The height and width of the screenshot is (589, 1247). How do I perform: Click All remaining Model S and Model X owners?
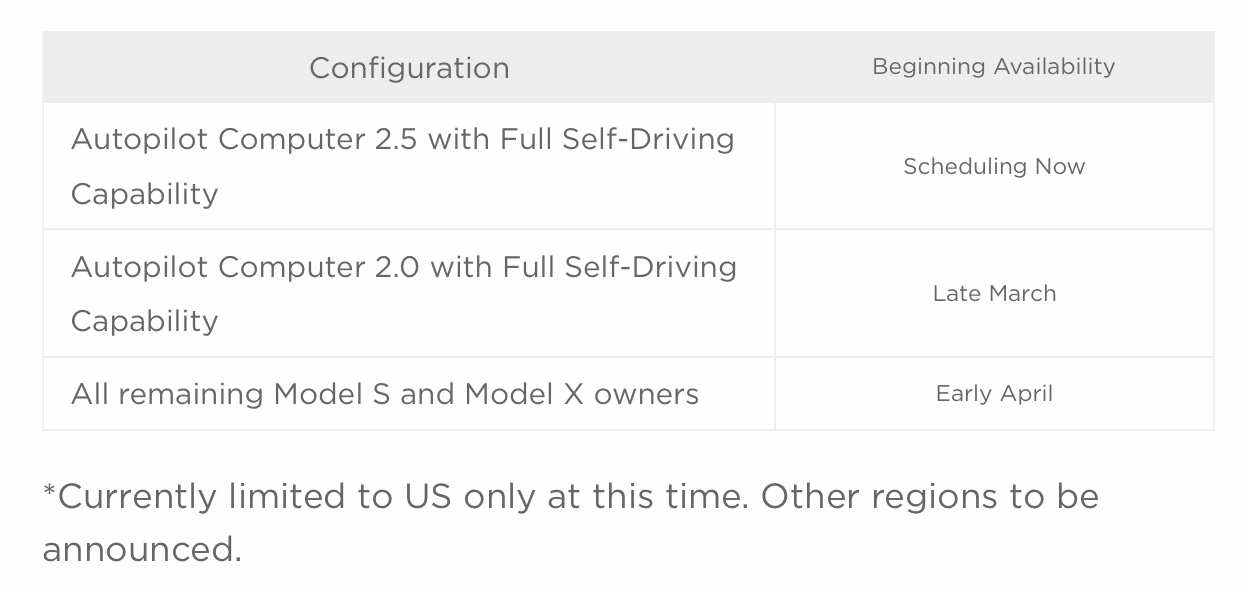(x=385, y=394)
